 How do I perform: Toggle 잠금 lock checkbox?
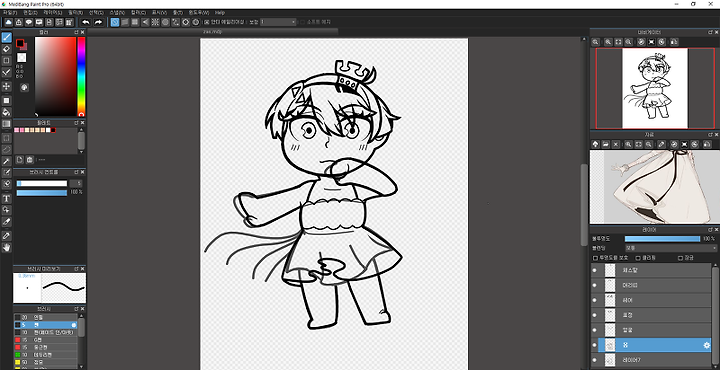(681, 258)
